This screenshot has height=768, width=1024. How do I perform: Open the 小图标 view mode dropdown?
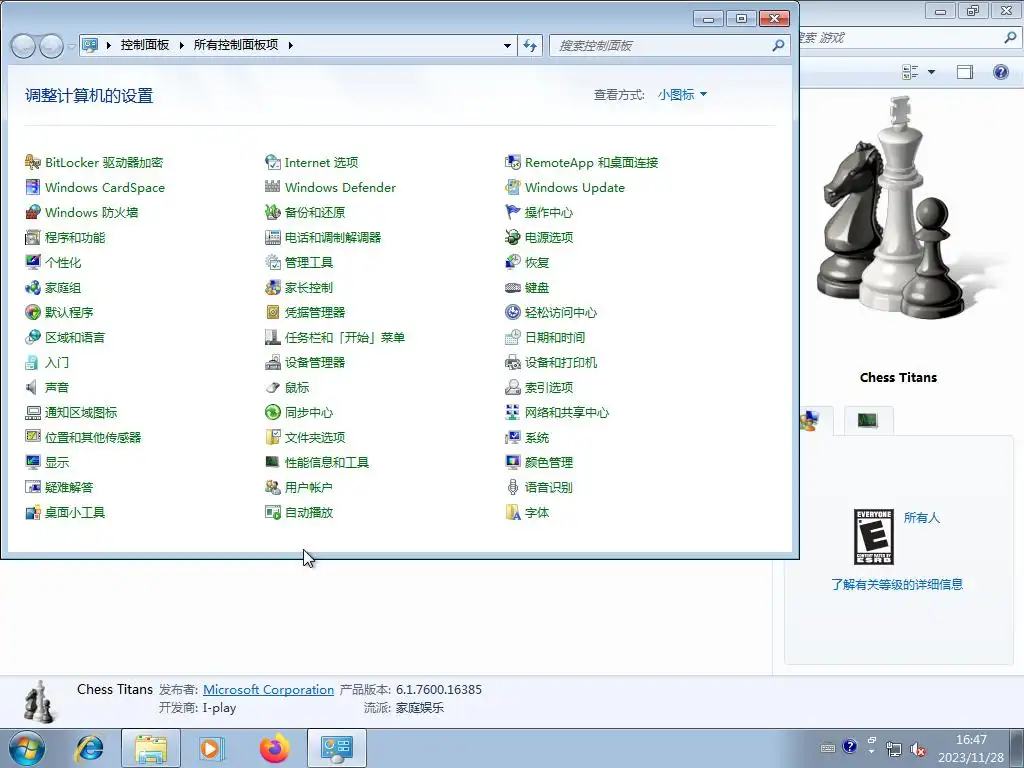point(682,95)
